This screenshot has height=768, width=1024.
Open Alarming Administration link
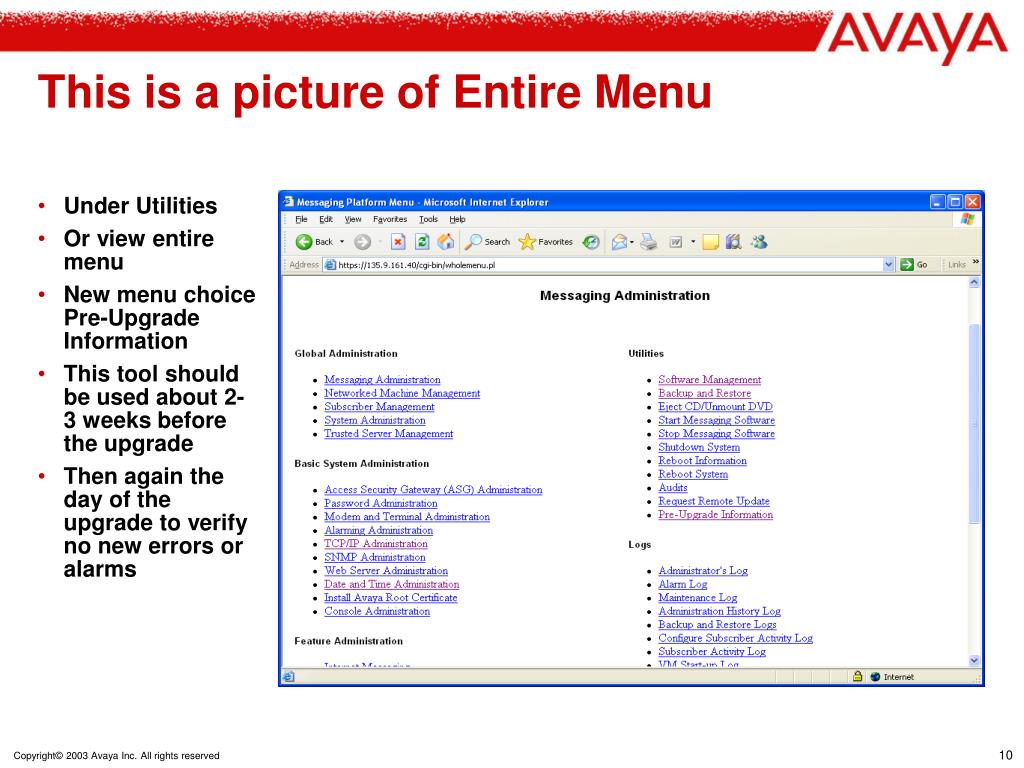[378, 530]
